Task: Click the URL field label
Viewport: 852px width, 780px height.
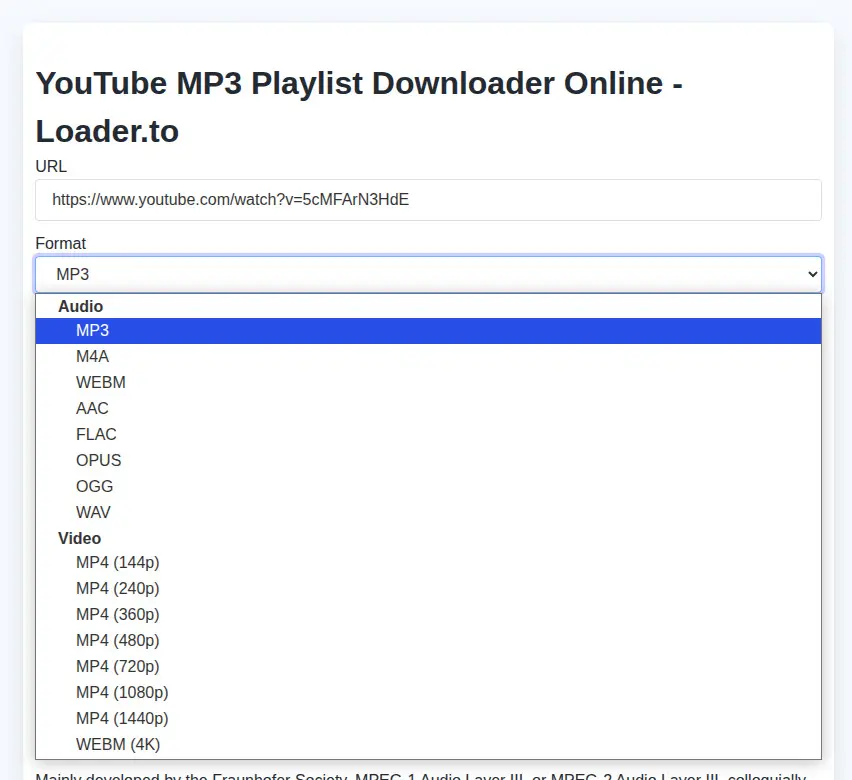Action: point(51,166)
